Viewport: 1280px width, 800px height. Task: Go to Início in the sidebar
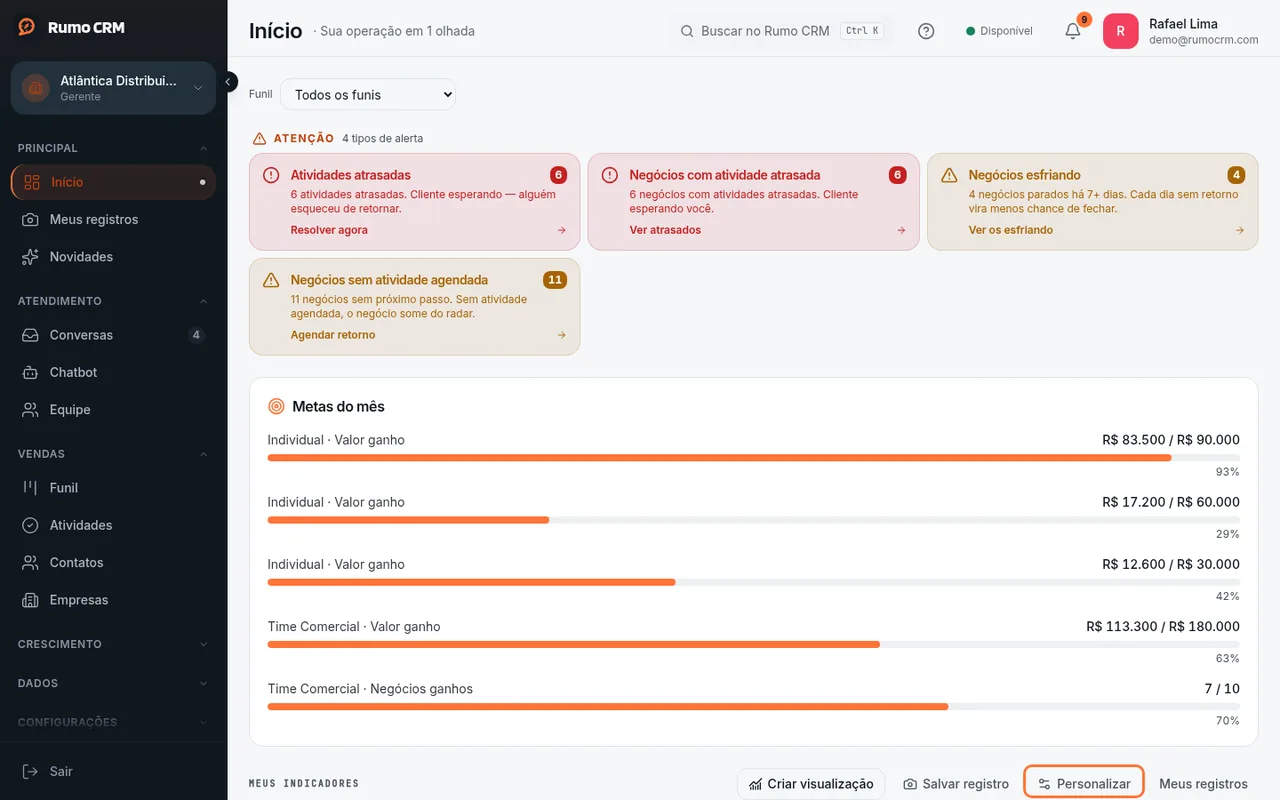tap(113, 182)
